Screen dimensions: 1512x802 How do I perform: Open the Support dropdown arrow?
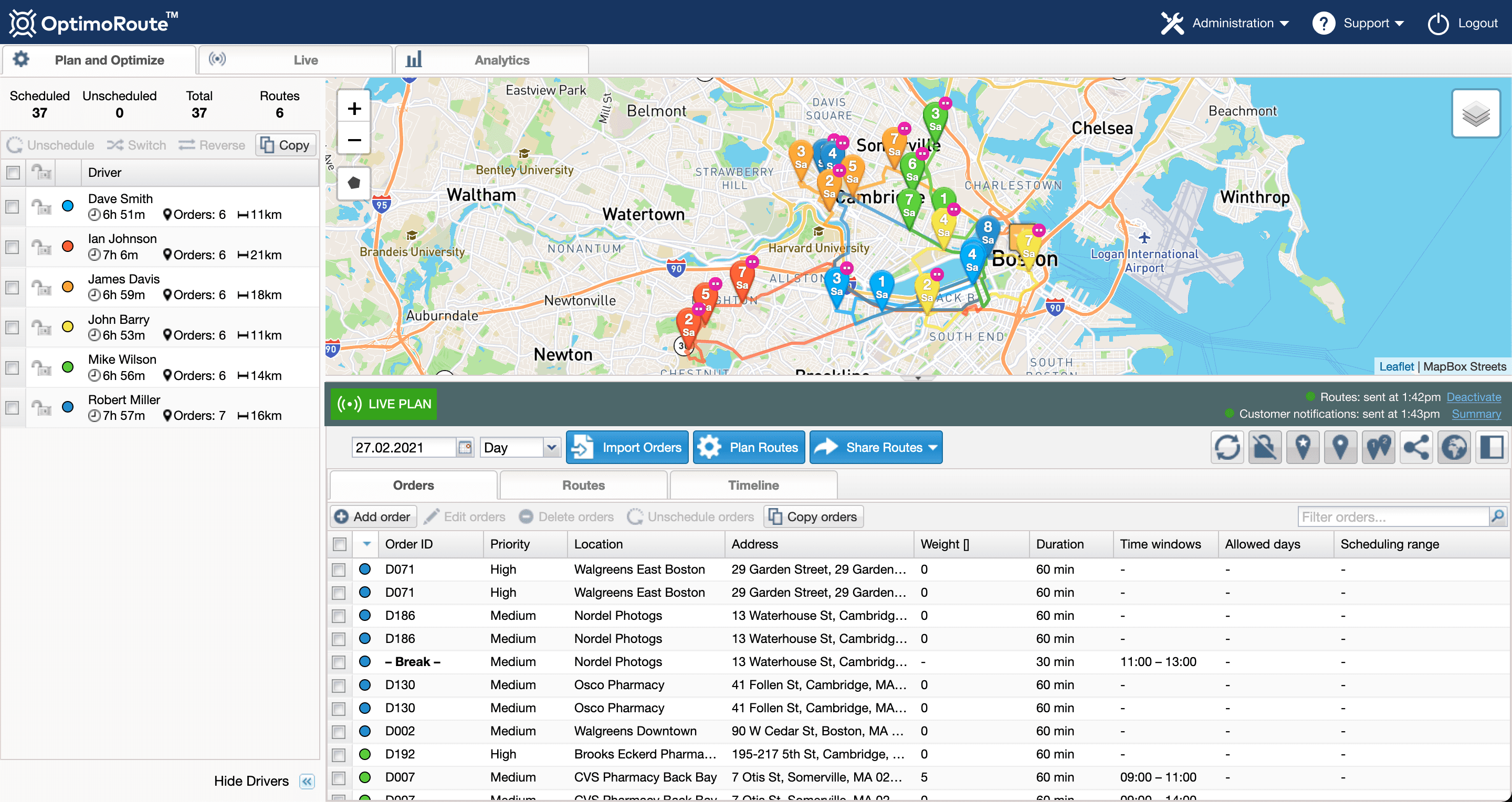(x=1399, y=24)
